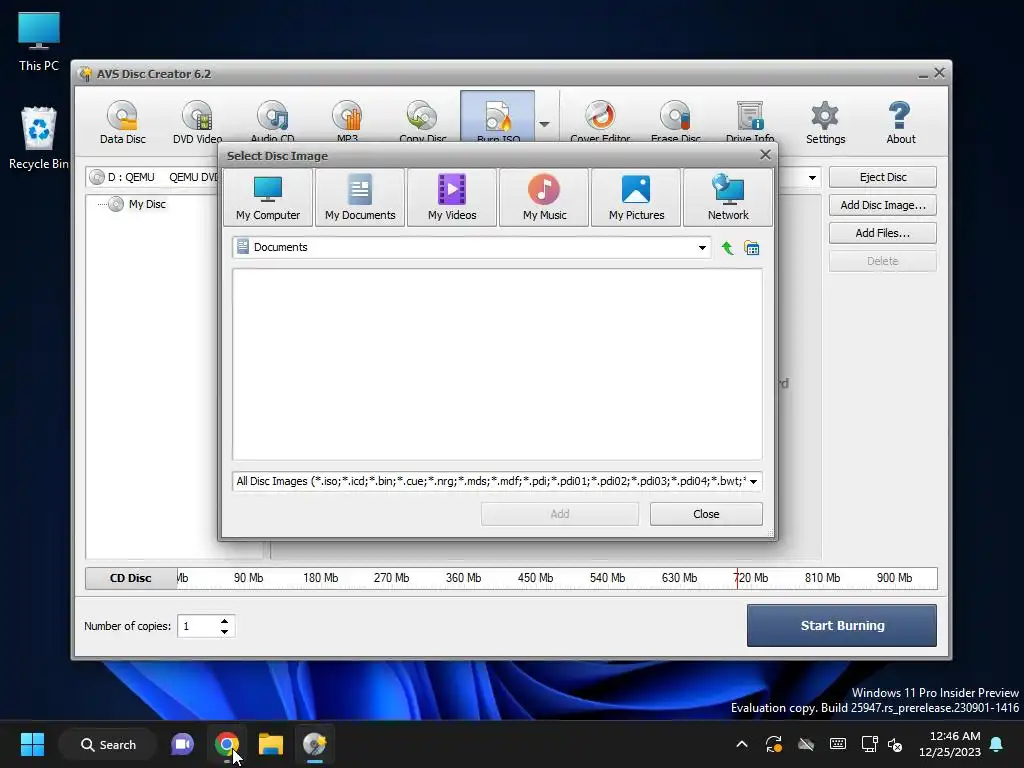
Task: Open File Explorer from taskbar
Action: tap(270, 744)
